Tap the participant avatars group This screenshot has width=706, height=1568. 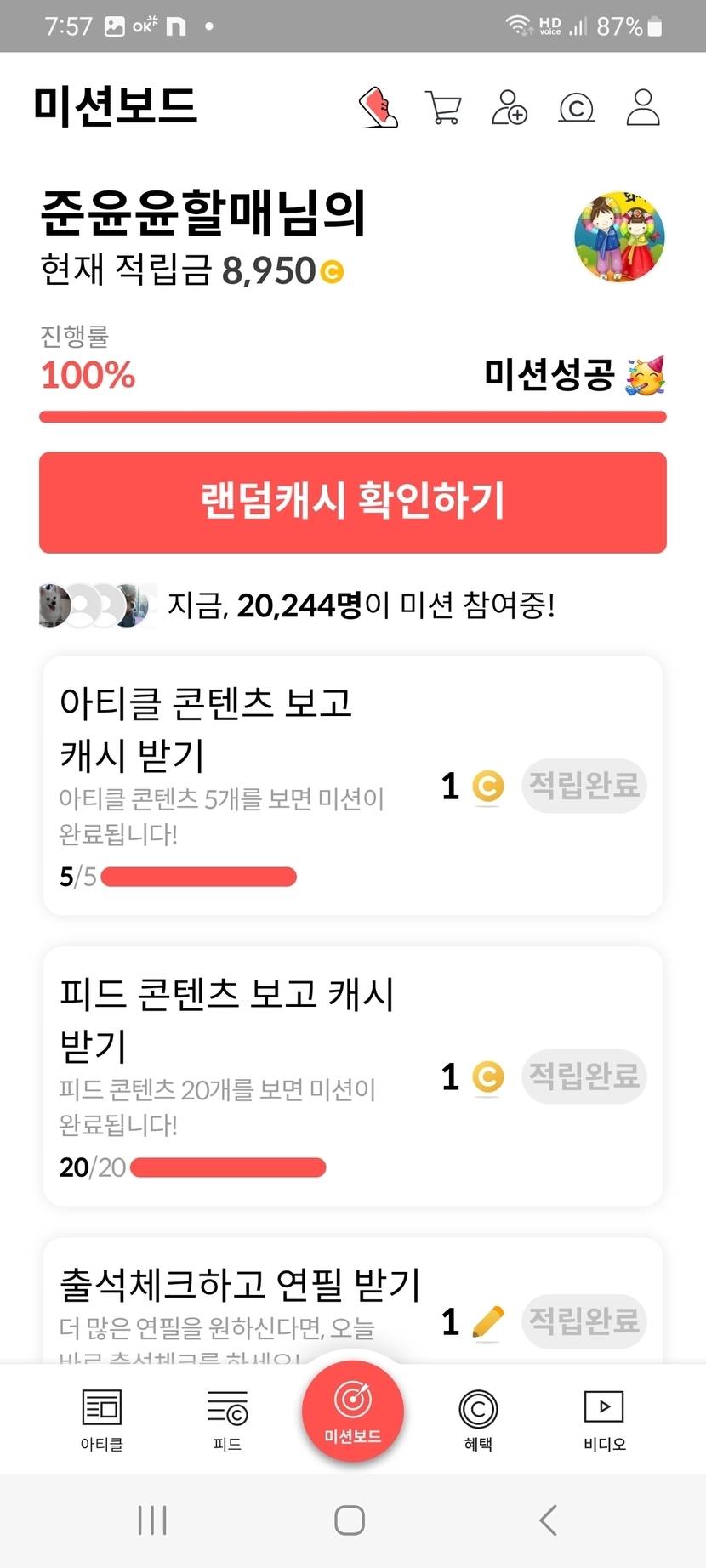[96, 605]
